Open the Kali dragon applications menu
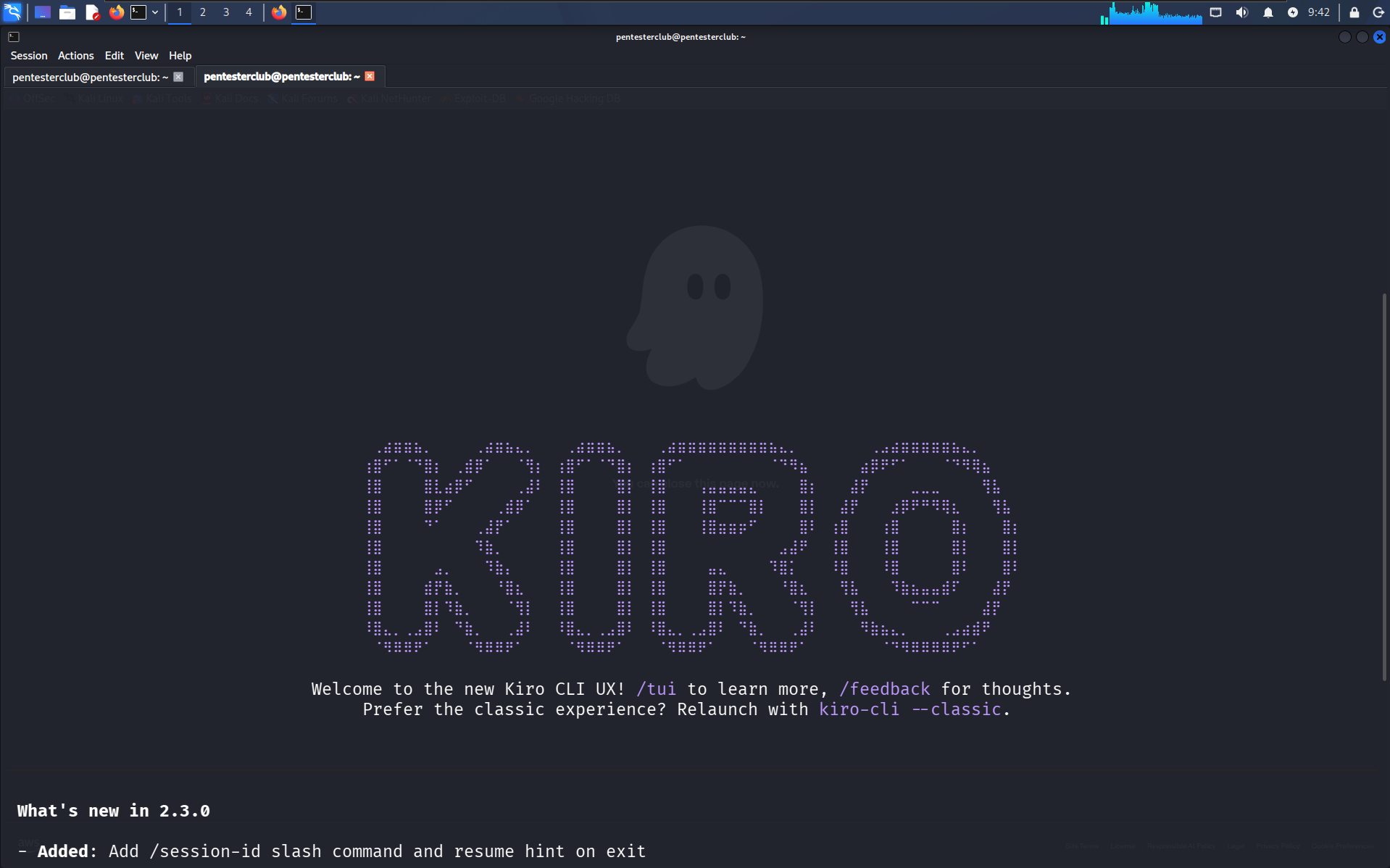Screen dimensions: 1390x868 (13, 12)
